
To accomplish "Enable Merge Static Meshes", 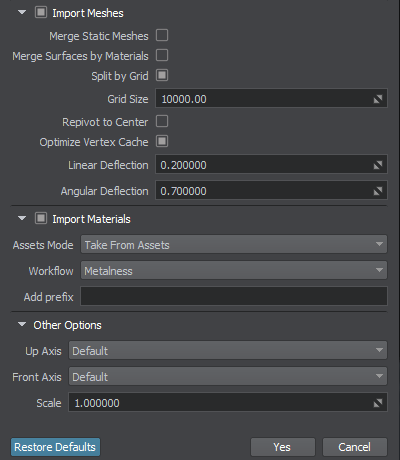I will coord(162,35).
